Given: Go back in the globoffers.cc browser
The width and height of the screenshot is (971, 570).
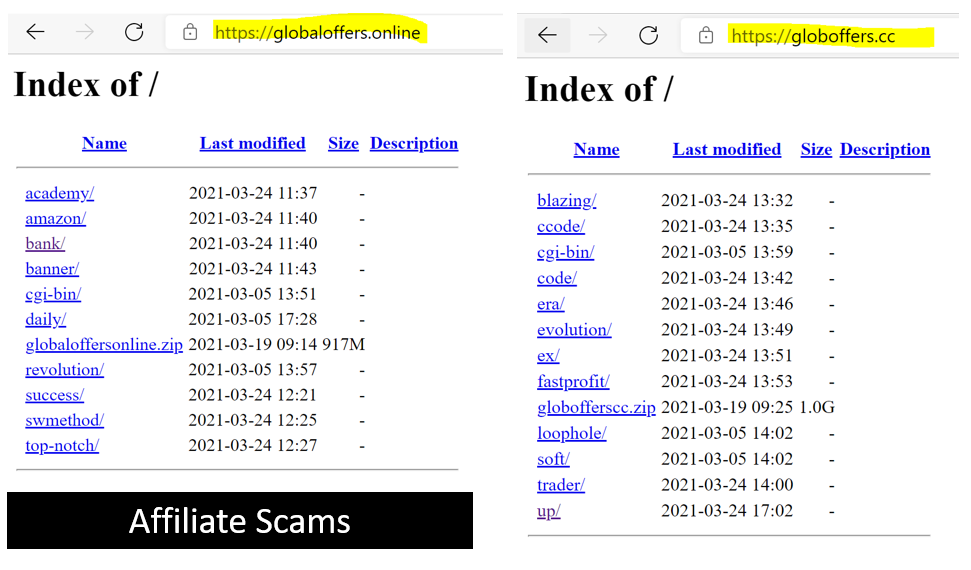Looking at the screenshot, I should pyautogui.click(x=547, y=35).
